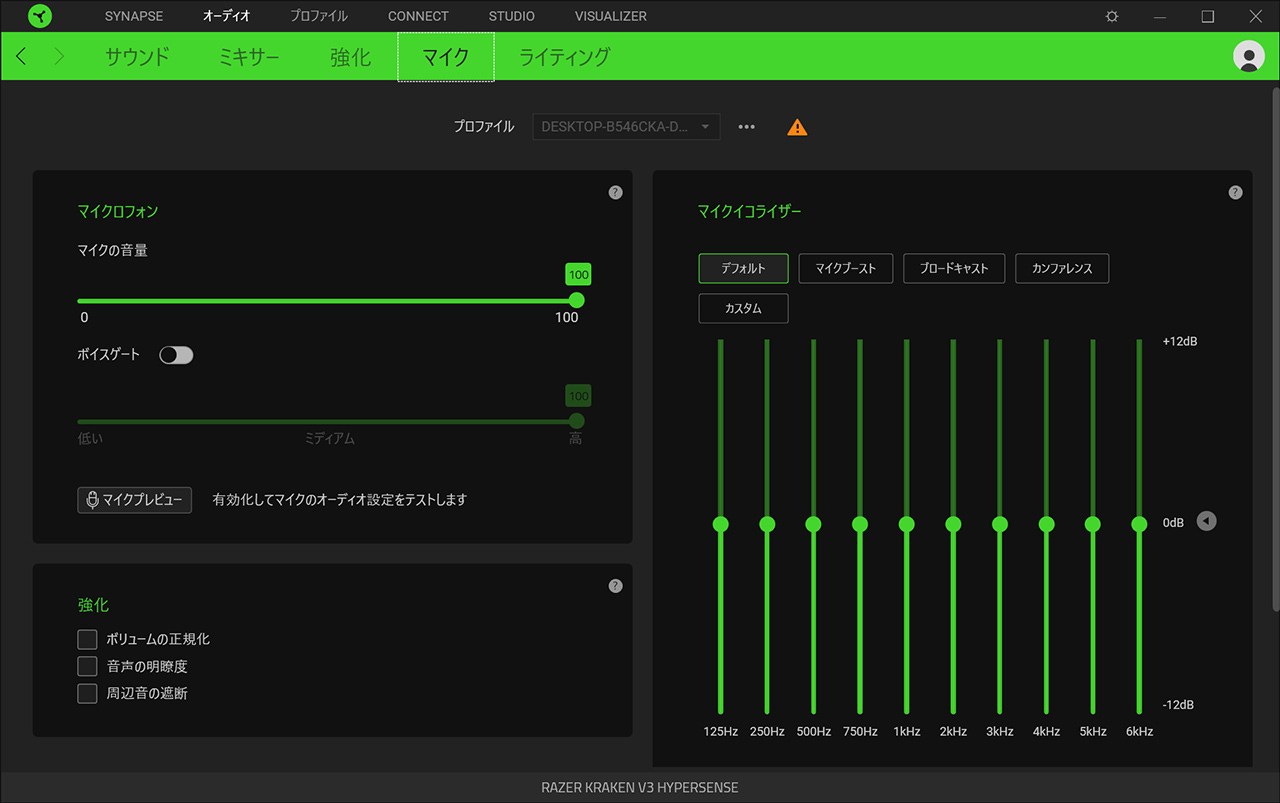Click the help icon in the microphone panel
This screenshot has width=1280, height=803.
615,192
